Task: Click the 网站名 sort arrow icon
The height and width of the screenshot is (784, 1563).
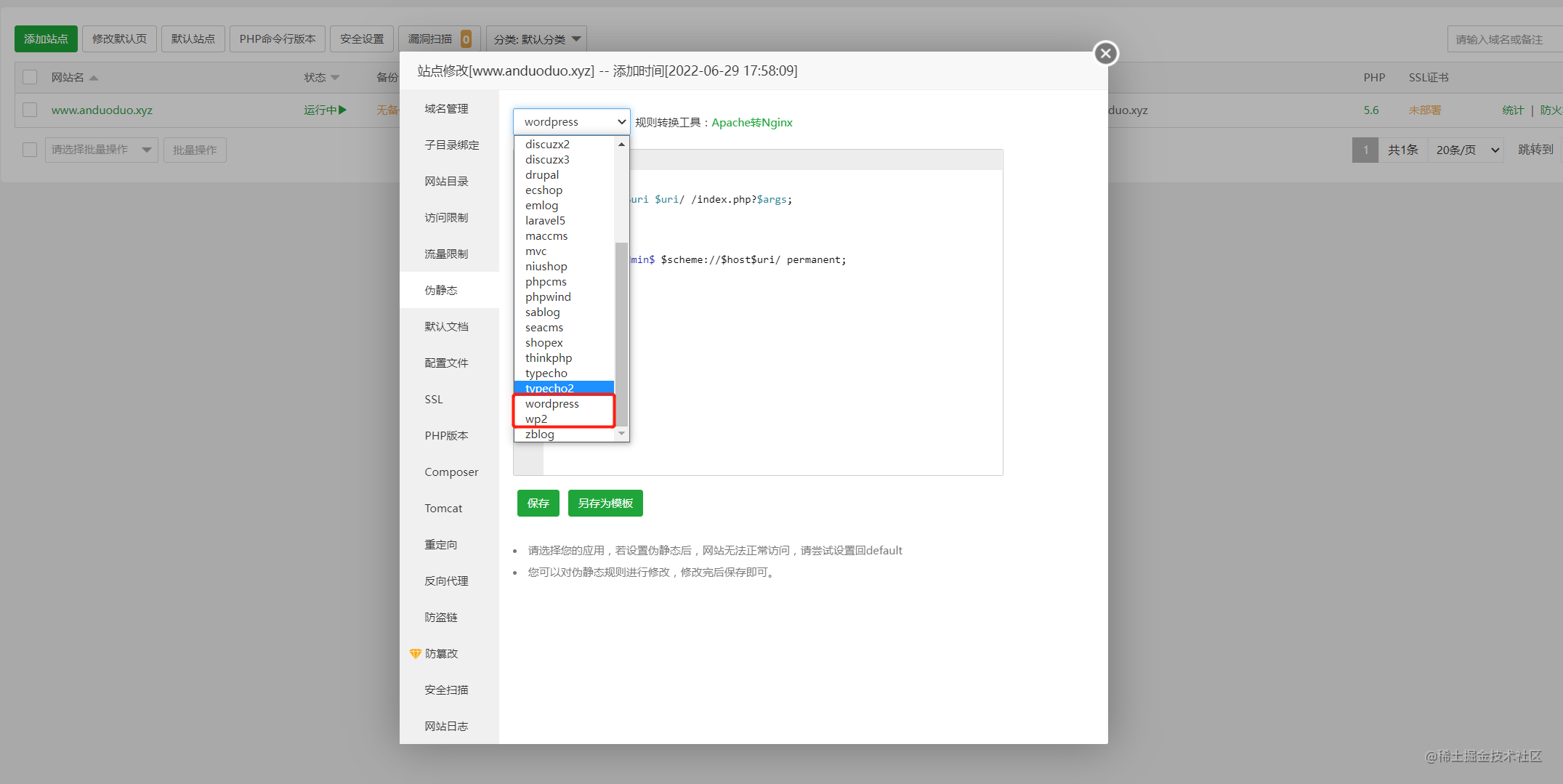Action: [94, 78]
